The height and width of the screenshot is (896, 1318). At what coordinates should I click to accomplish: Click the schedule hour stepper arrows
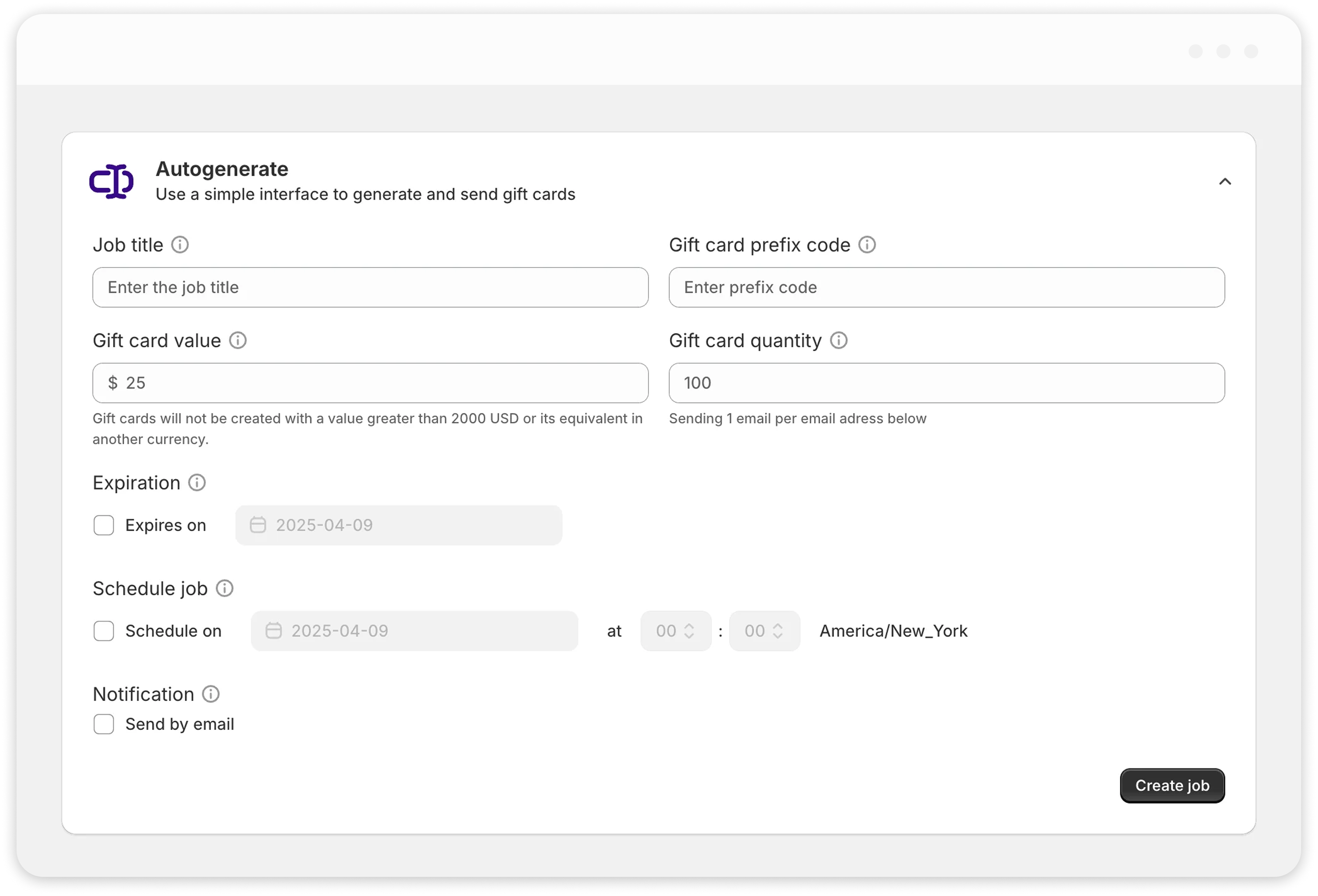coord(689,631)
